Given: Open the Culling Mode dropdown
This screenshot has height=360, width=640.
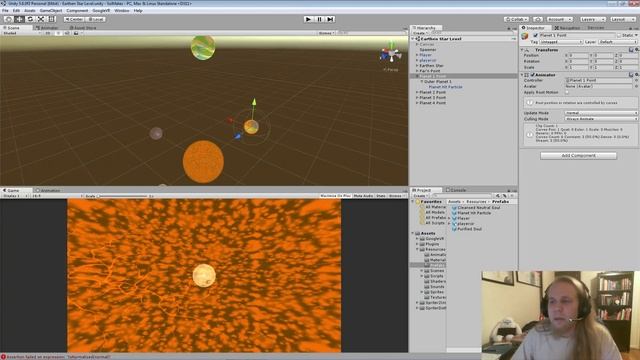Looking at the screenshot, I should click(x=601, y=119).
